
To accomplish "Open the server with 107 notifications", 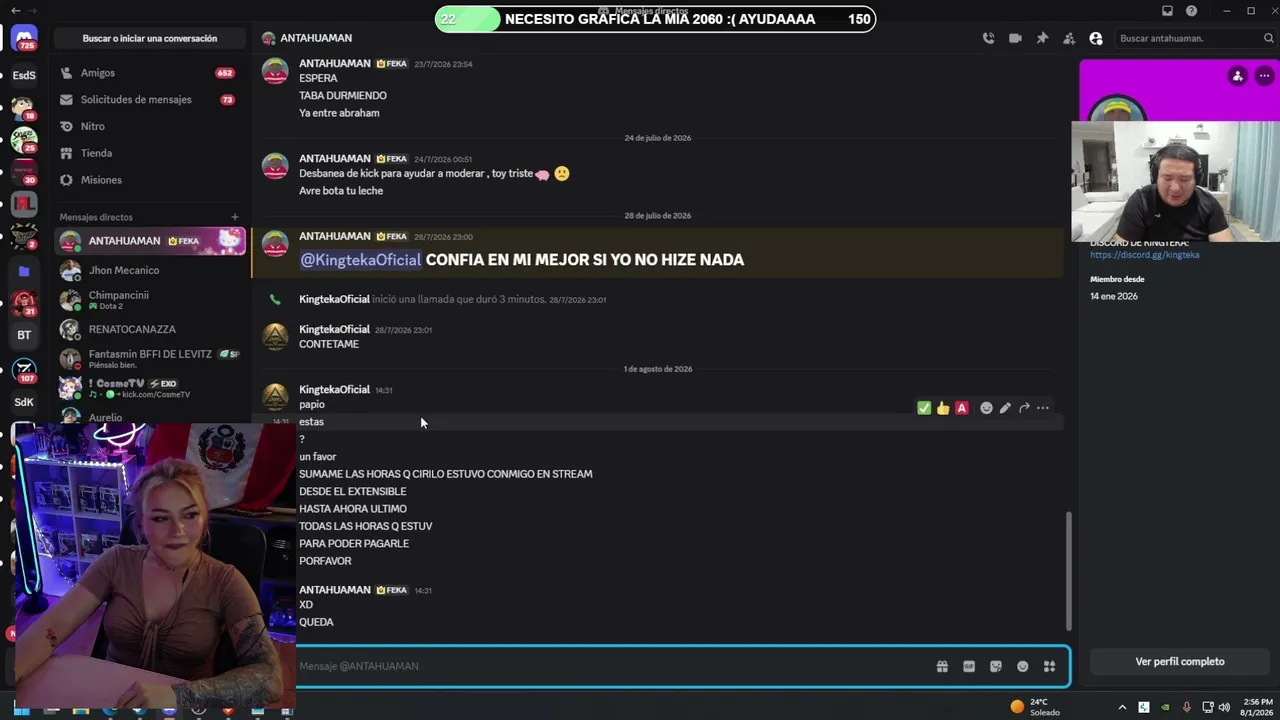I will point(24,370).
